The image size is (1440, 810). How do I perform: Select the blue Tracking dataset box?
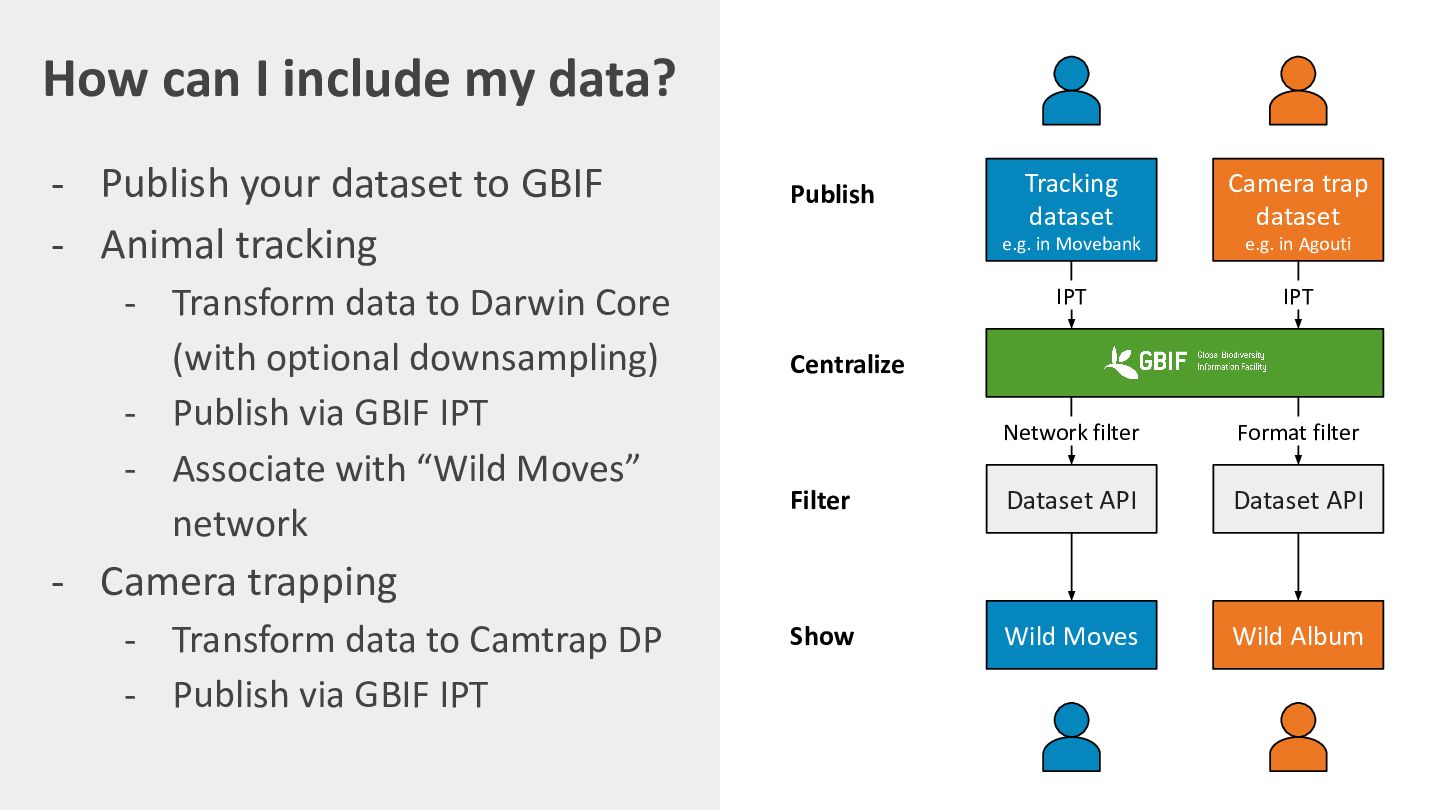[1071, 210]
